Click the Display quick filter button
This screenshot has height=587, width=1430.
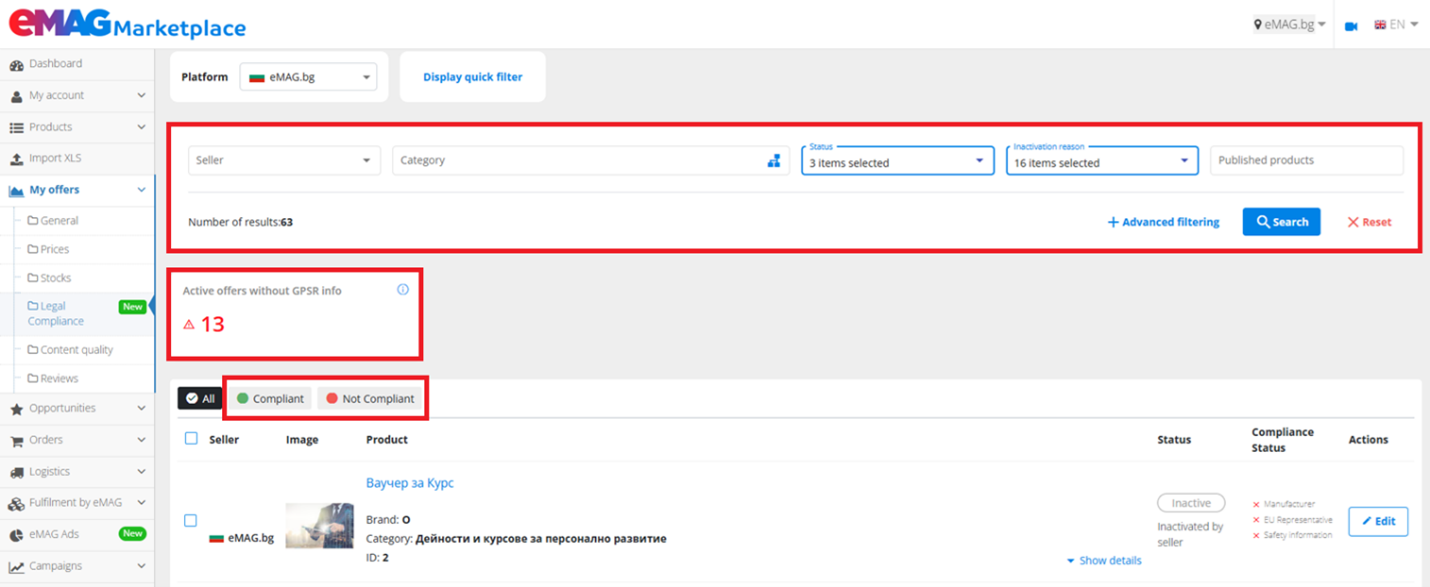click(x=472, y=77)
